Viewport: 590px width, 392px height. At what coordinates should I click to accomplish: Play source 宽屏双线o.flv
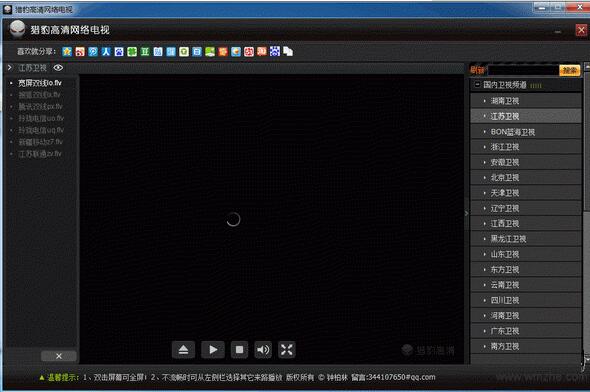click(x=40, y=83)
